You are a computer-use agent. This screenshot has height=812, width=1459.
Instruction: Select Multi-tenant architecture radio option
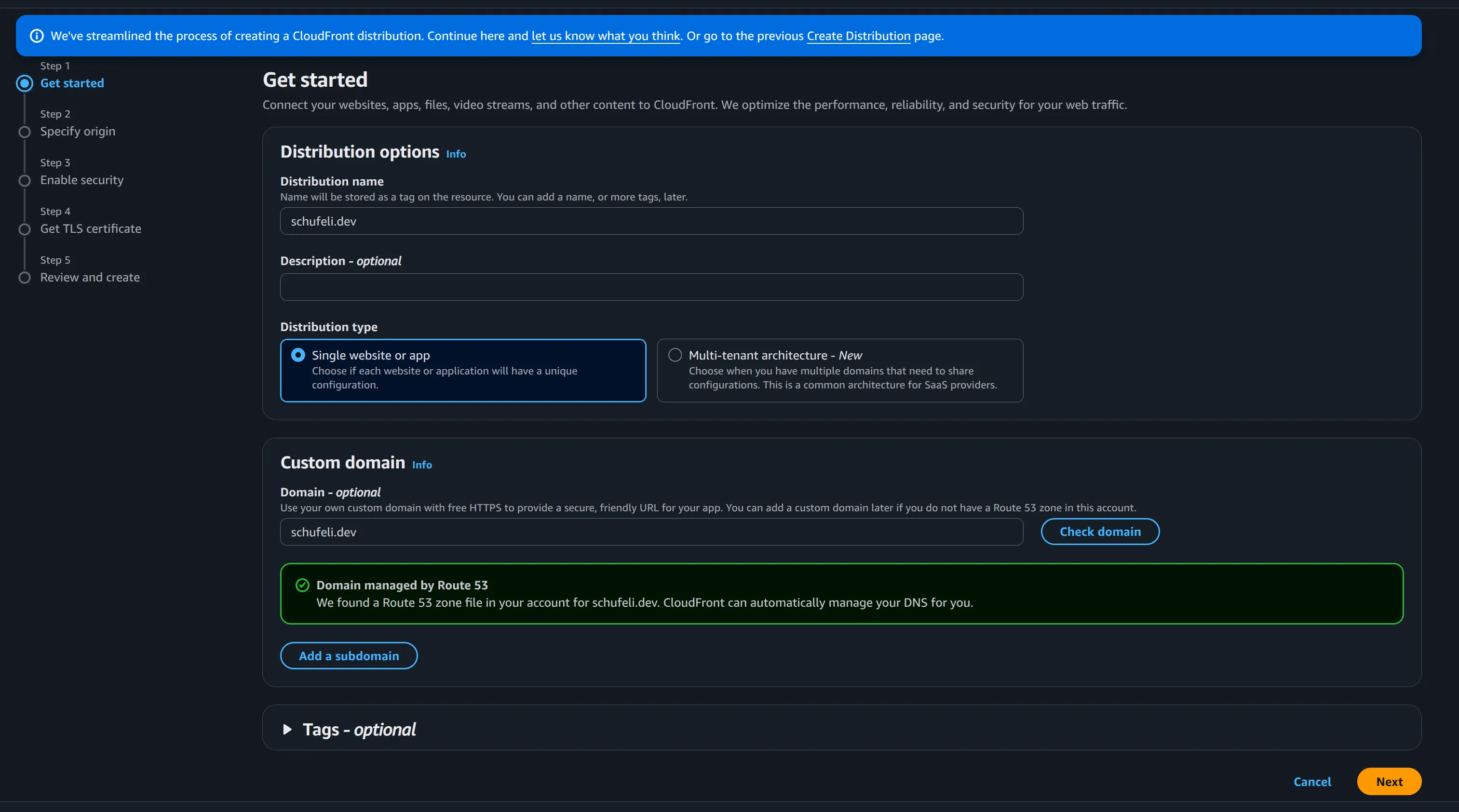(x=675, y=355)
